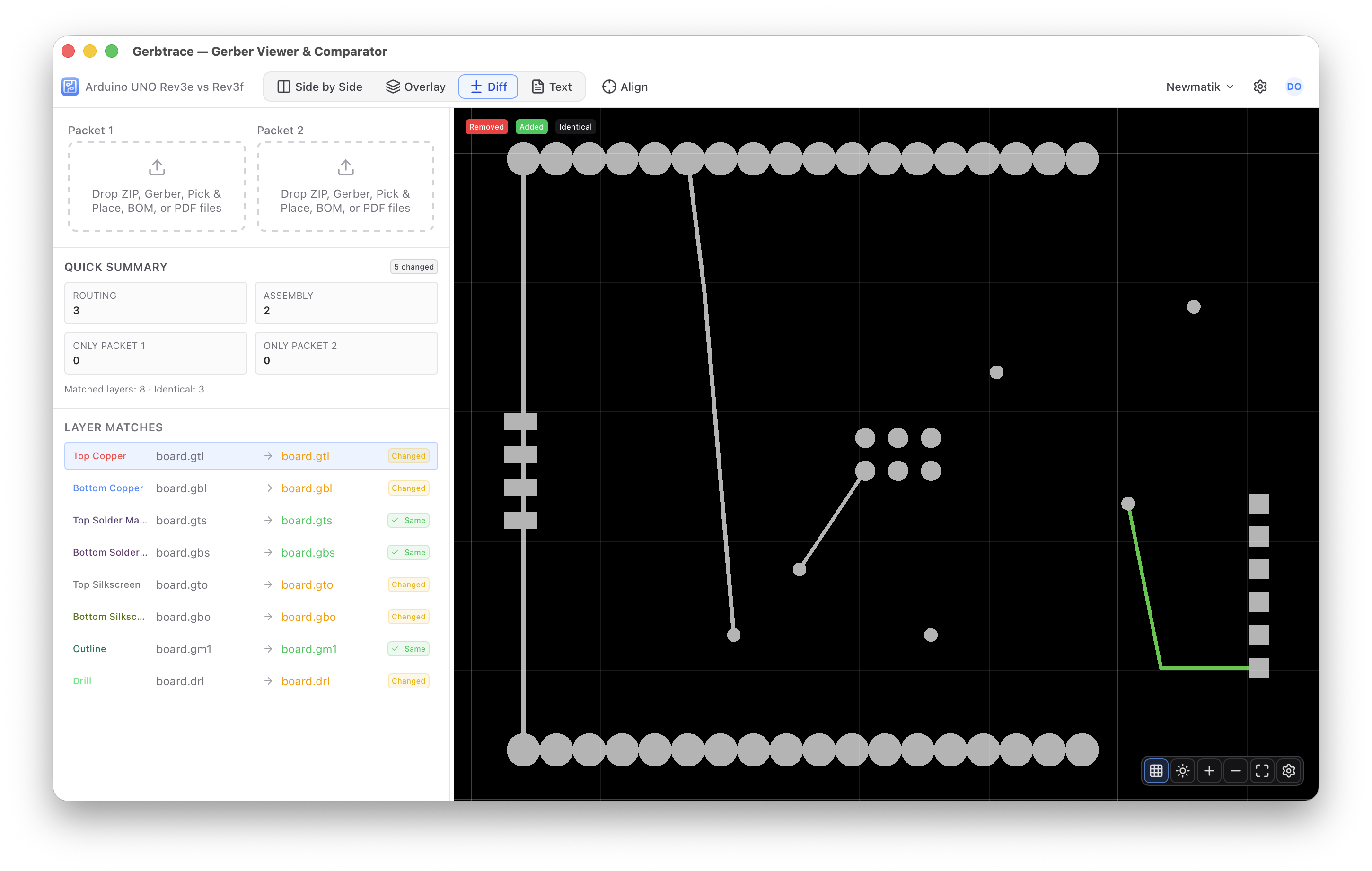Open the viewer settings gear icon
The image size is (1372, 871).
pos(1288,771)
